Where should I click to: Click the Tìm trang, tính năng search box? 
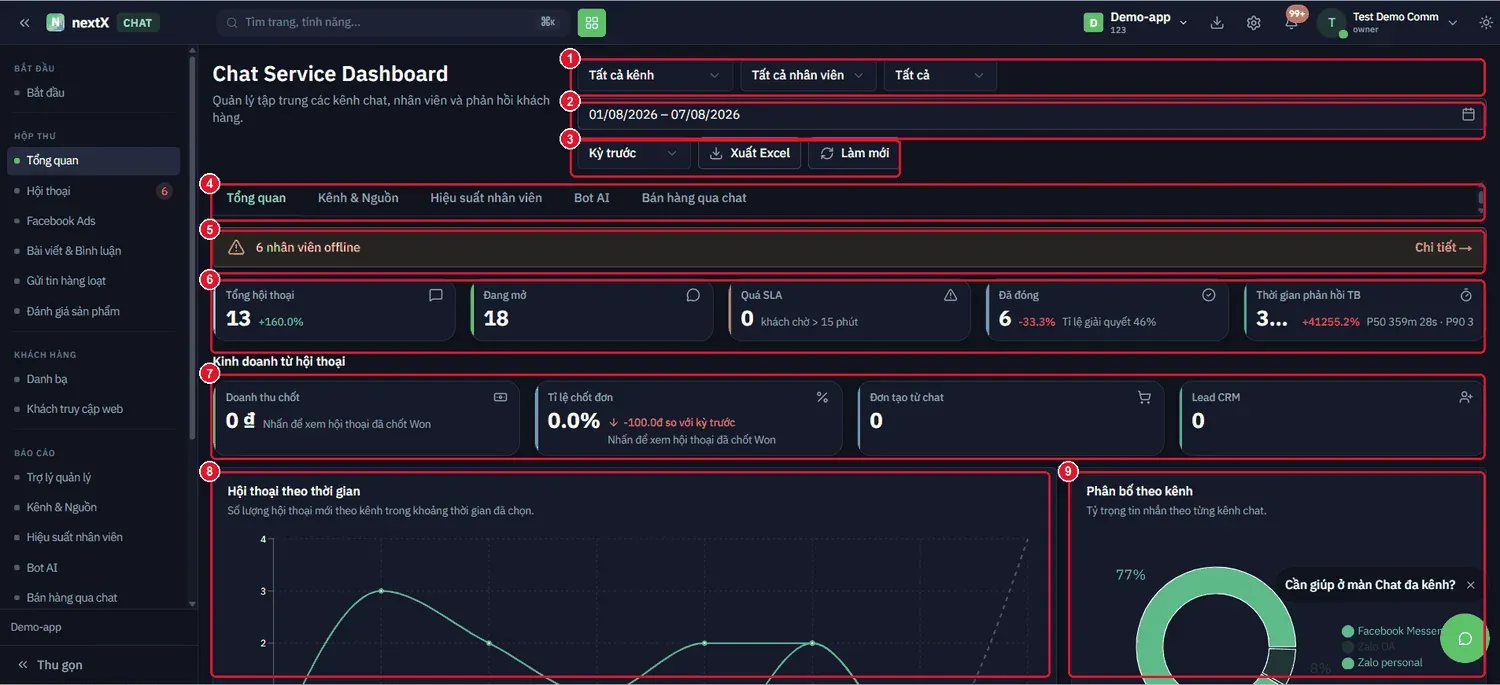pos(393,22)
